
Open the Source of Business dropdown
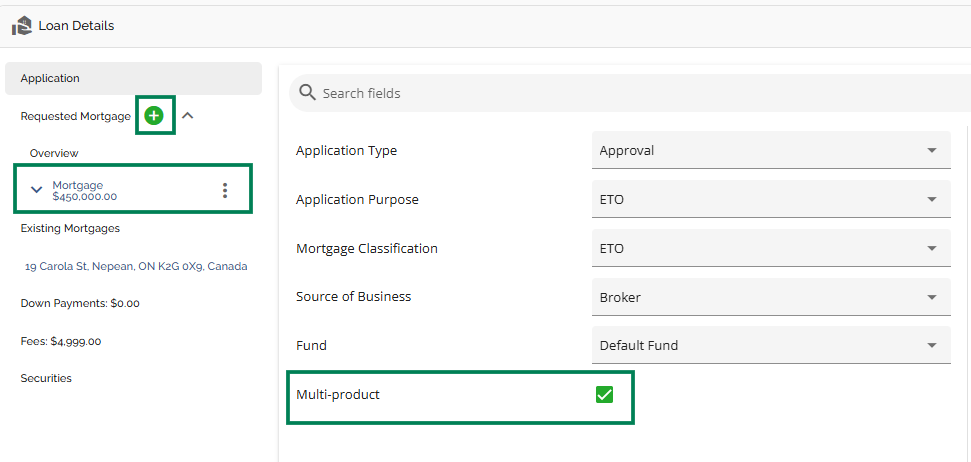(771, 297)
